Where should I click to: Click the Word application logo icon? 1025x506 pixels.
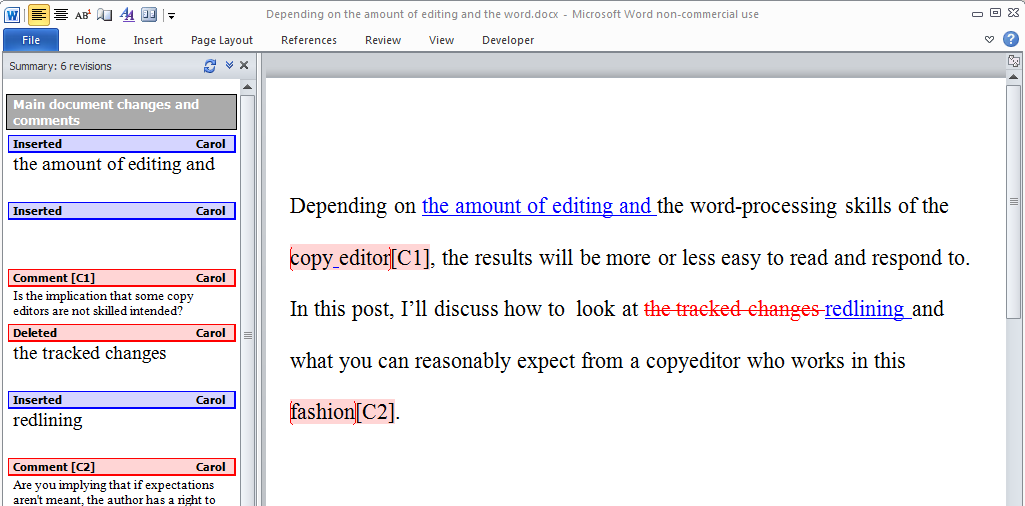pos(12,14)
